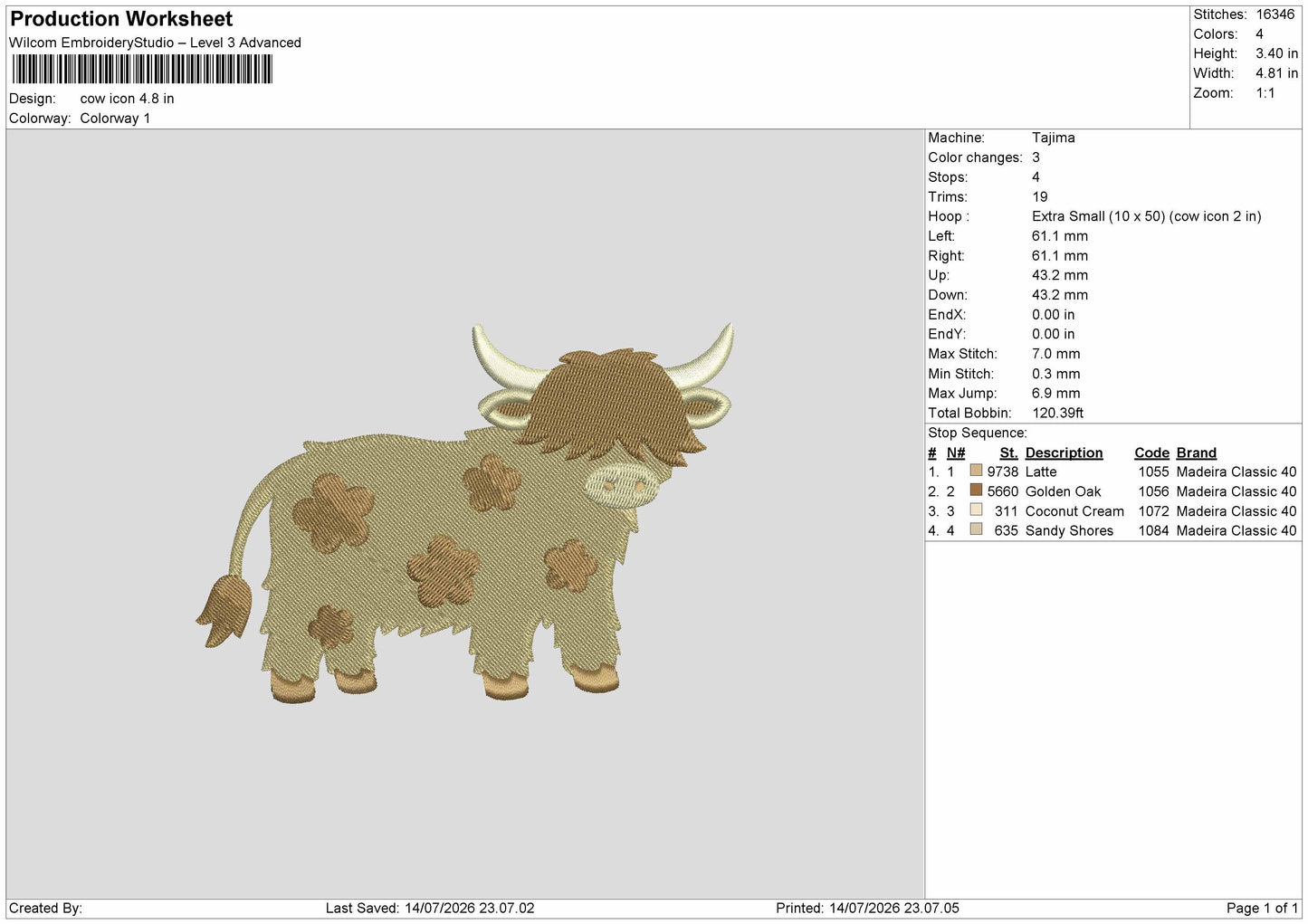This screenshot has width=1308, height=924.
Task: Click the Down value 43.2 mm
Action: tap(1060, 295)
